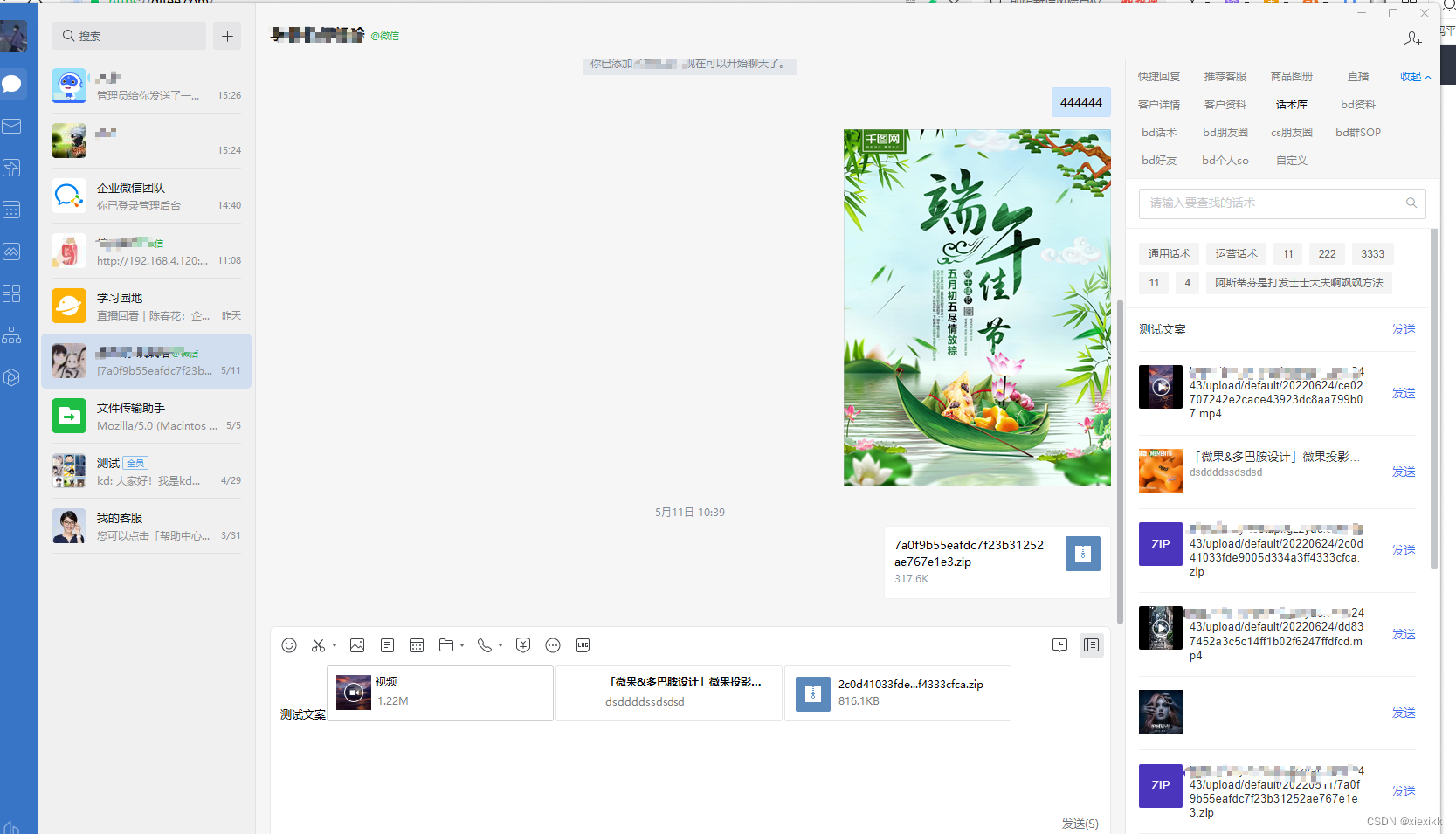The image size is (1456, 834).
Task: Click the user avatar in sidebar
Action: coord(13,36)
